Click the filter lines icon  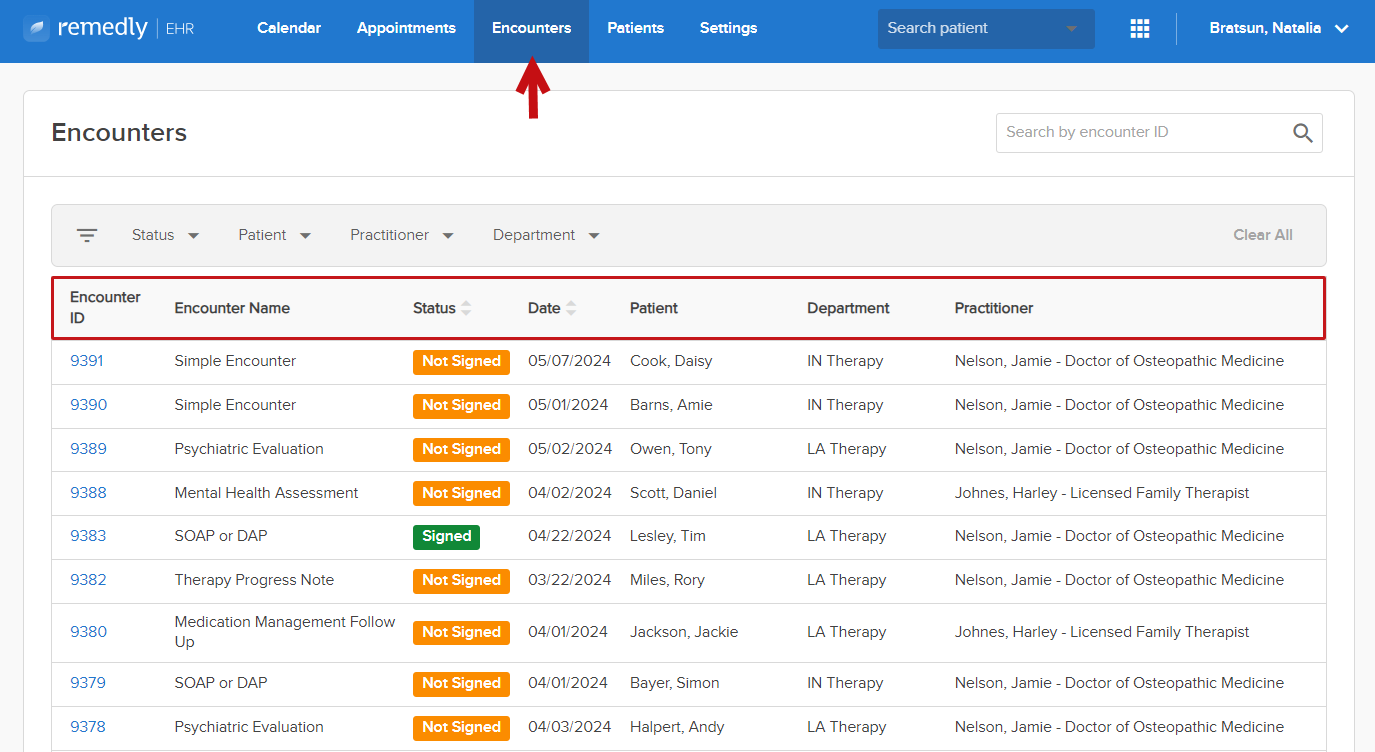pyautogui.click(x=87, y=235)
